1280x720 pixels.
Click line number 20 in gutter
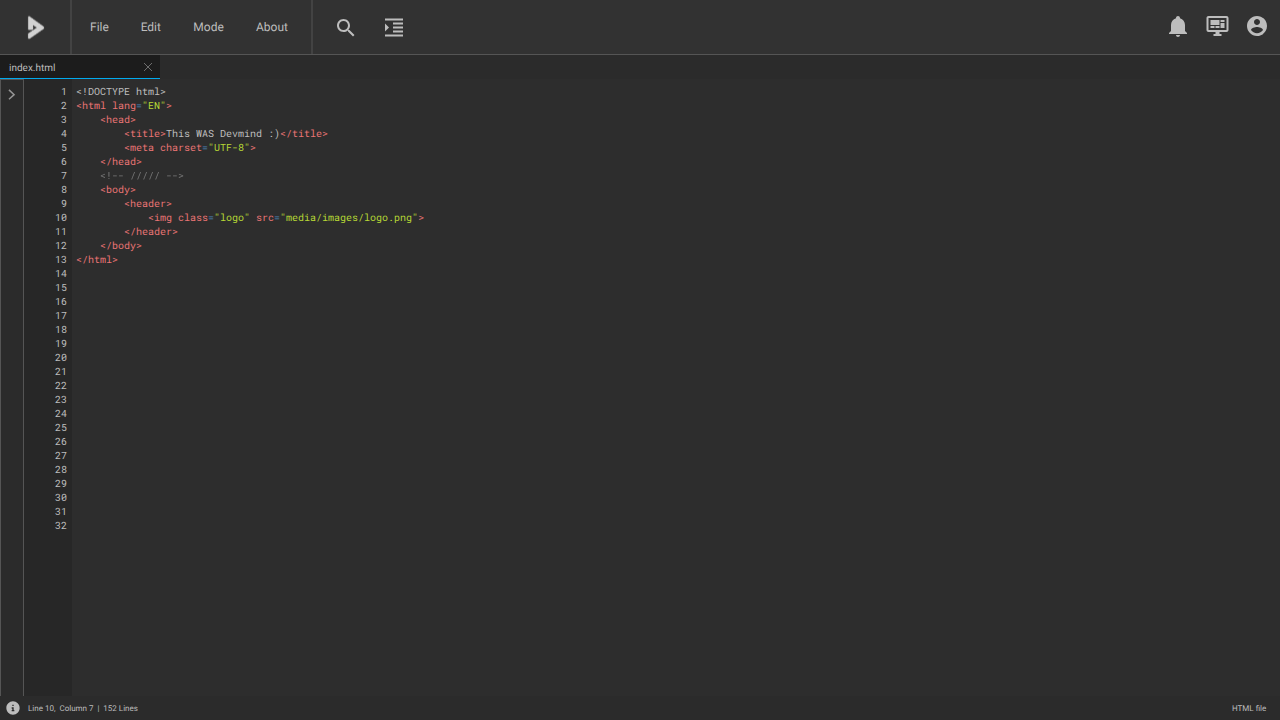[x=61, y=358]
